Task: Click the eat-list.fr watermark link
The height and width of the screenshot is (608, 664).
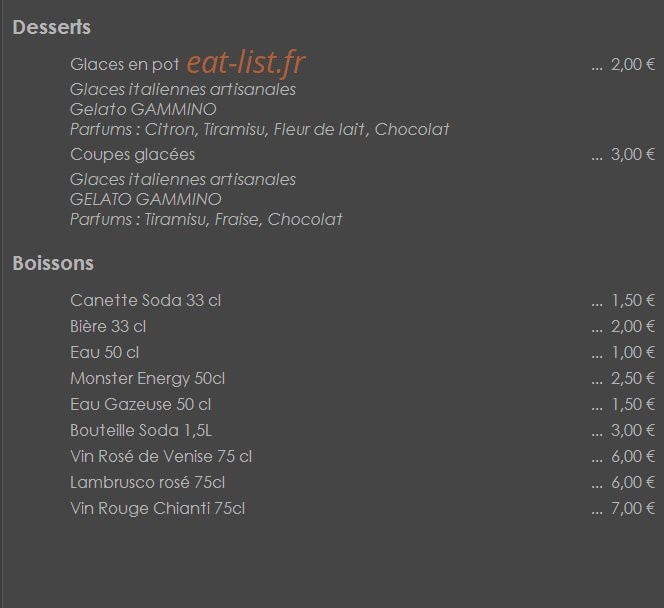Action: pos(246,63)
